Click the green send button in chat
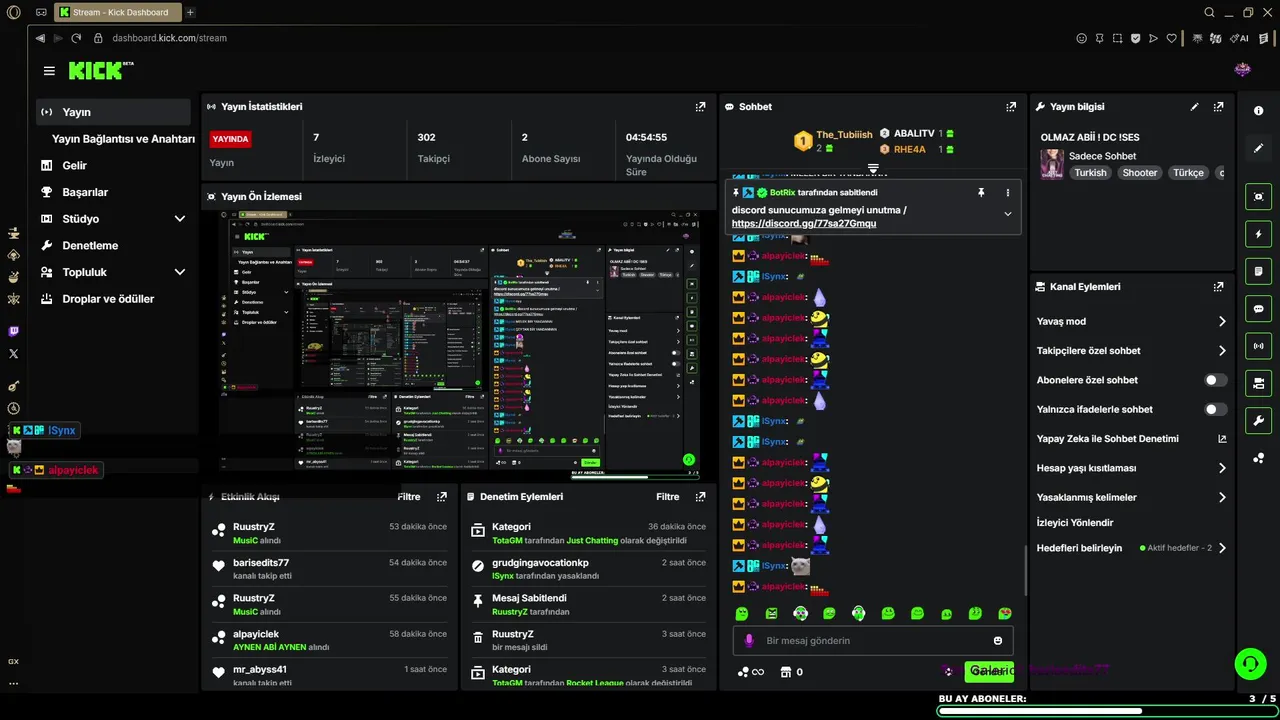 [x=989, y=671]
